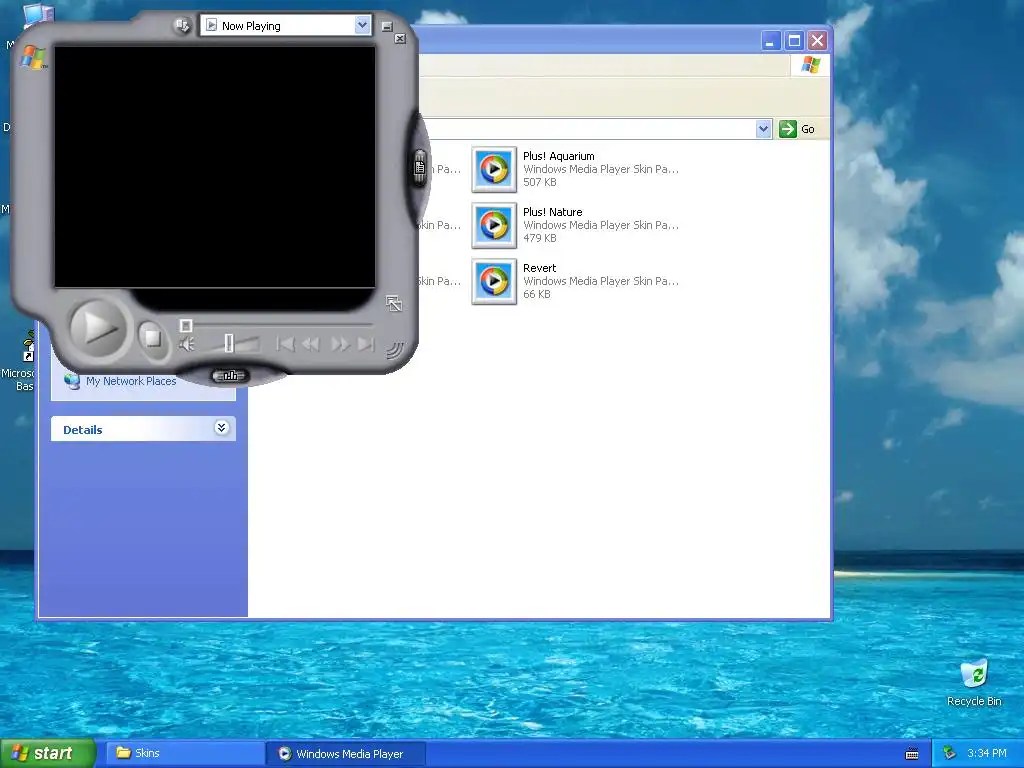This screenshot has height=768, width=1024.
Task: Switch to Windows Media Player taskbar button
Action: (x=347, y=754)
